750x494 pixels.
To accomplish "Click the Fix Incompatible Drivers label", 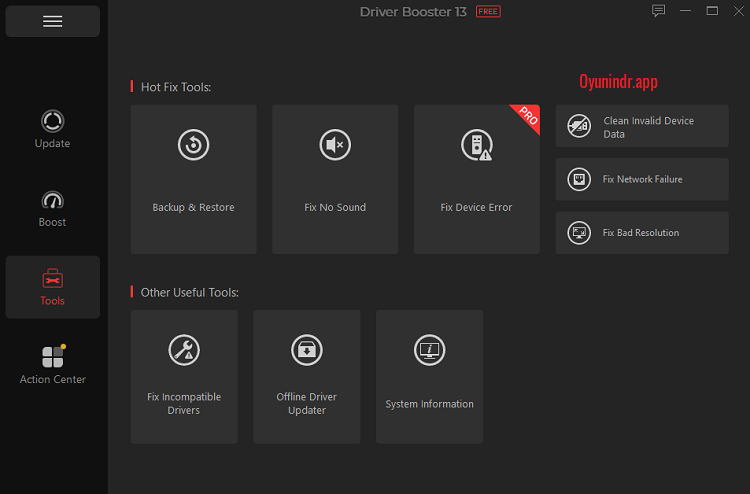I will click(x=184, y=404).
